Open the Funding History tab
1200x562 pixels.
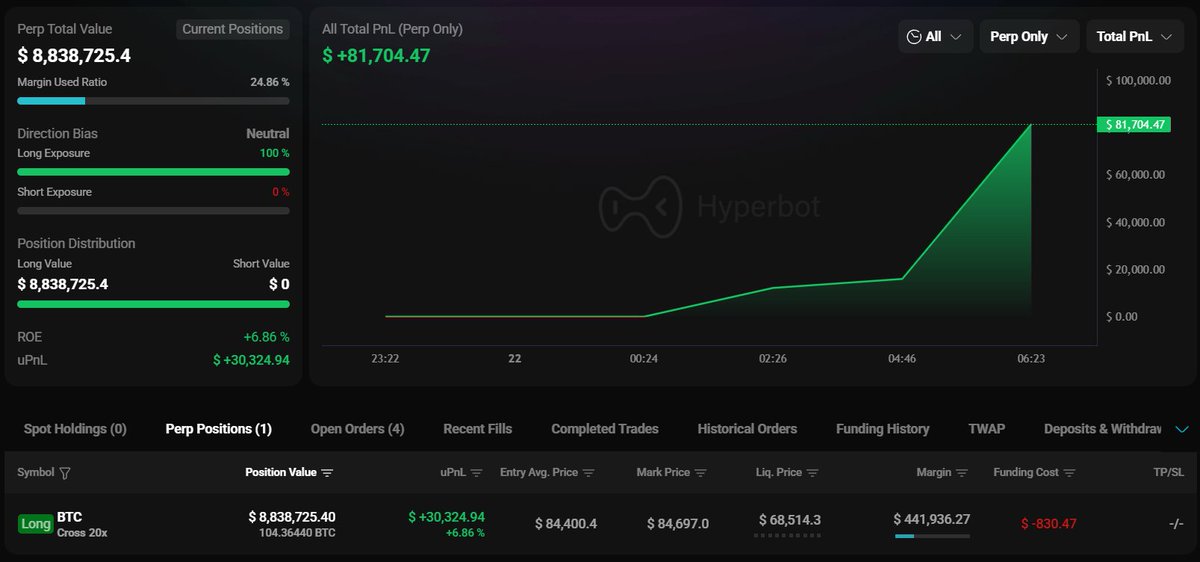882,429
